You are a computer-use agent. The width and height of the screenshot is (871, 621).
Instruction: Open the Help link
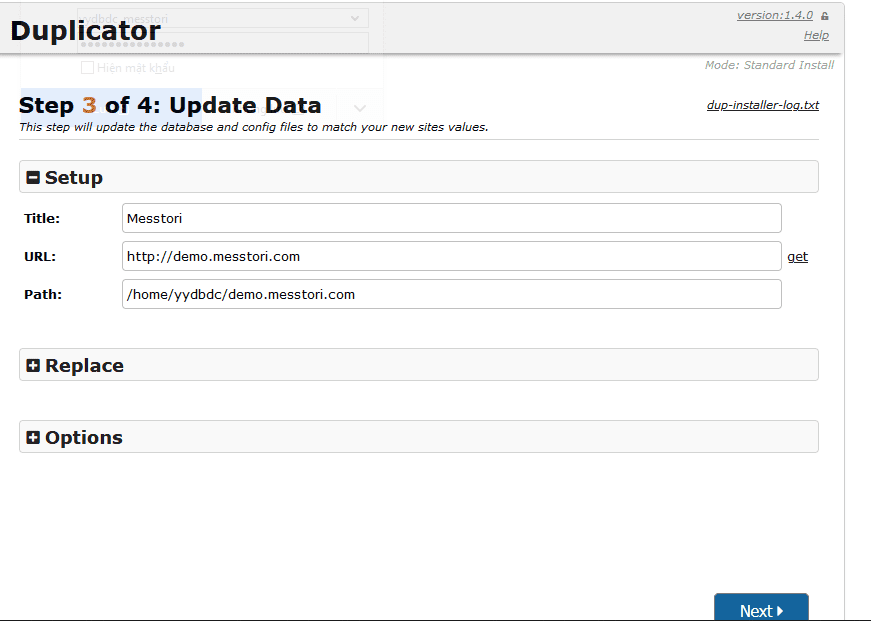pos(816,34)
